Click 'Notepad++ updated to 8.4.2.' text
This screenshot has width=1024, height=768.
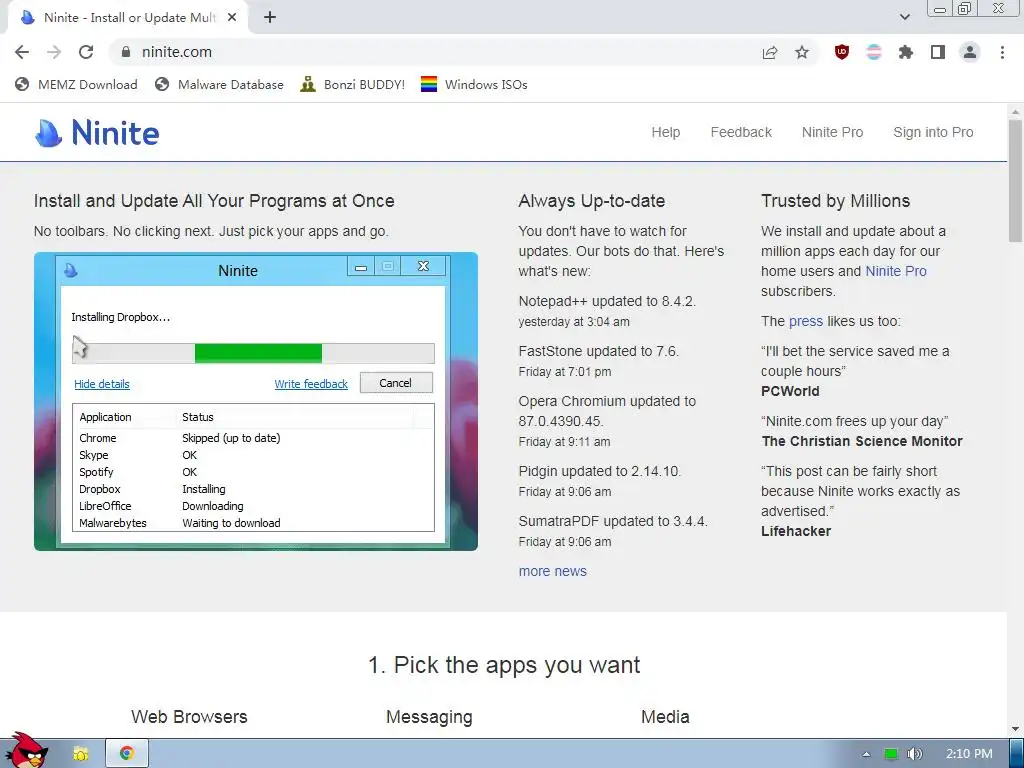(607, 302)
